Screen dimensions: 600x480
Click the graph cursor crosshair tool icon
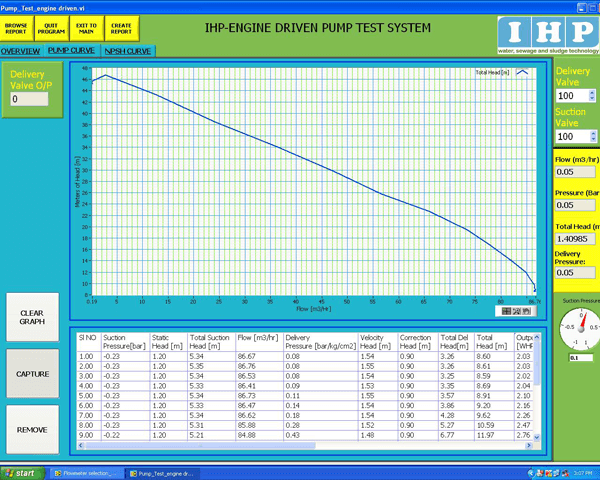[508, 312]
